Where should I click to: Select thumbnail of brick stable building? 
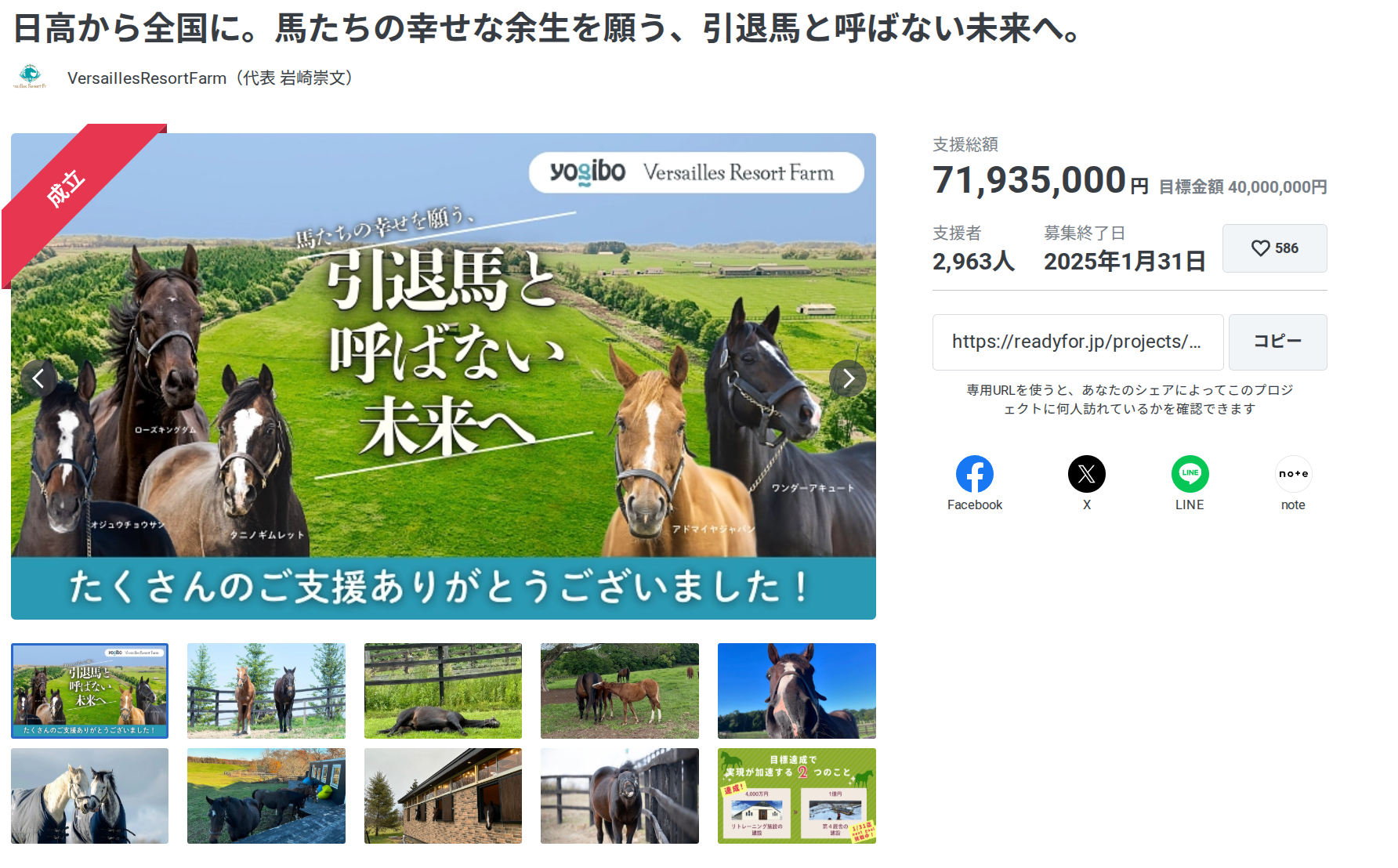click(443, 796)
